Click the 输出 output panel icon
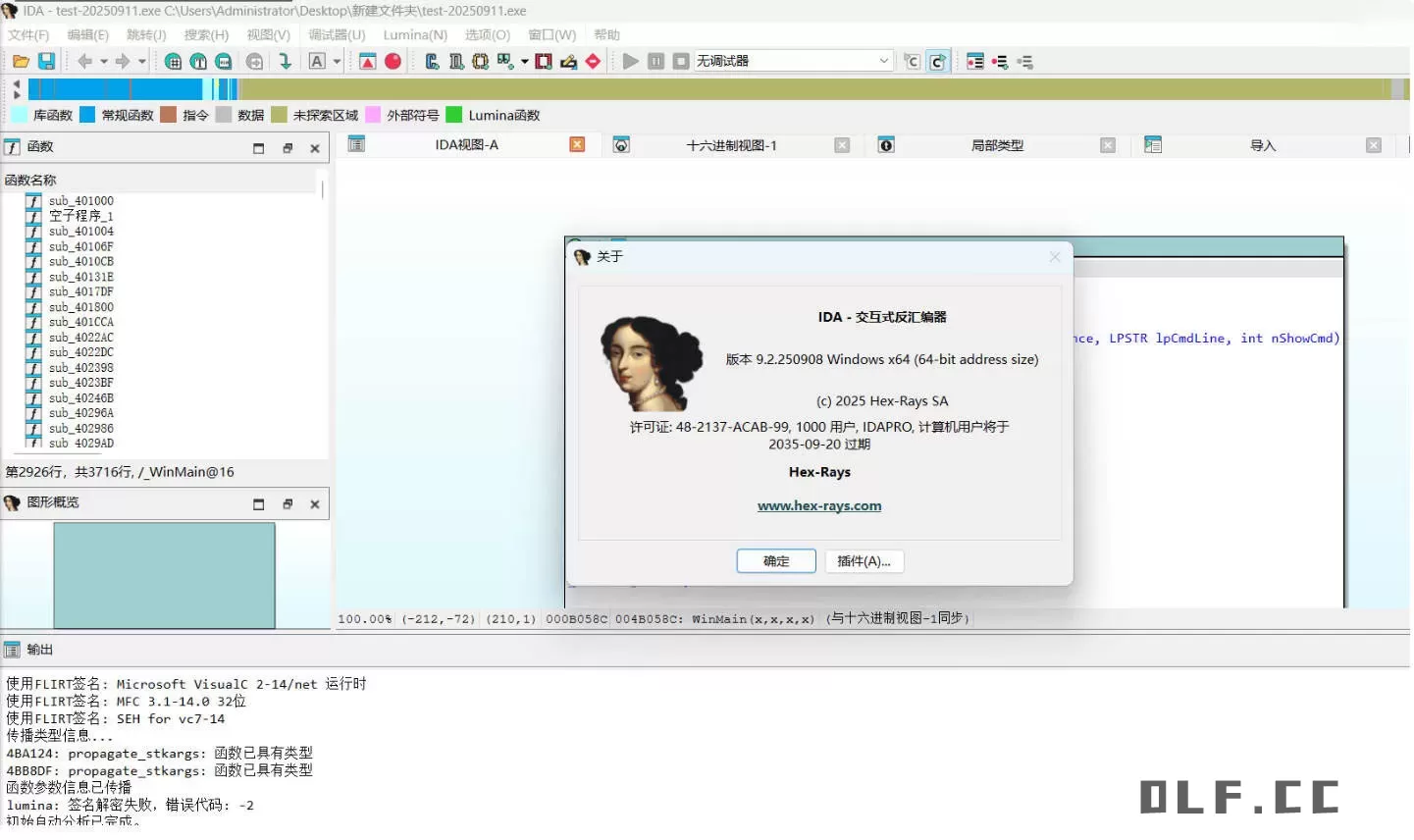 [x=14, y=649]
